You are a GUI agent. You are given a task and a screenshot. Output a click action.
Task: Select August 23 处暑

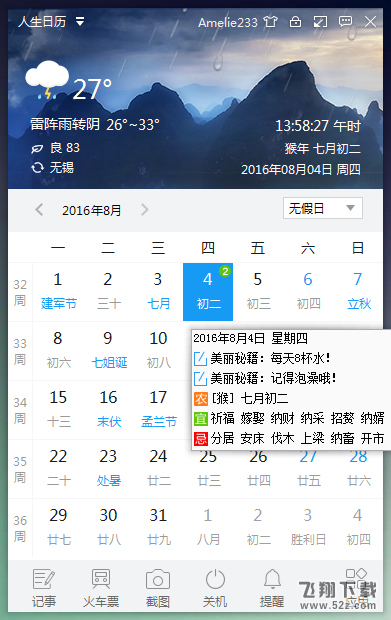[108, 469]
